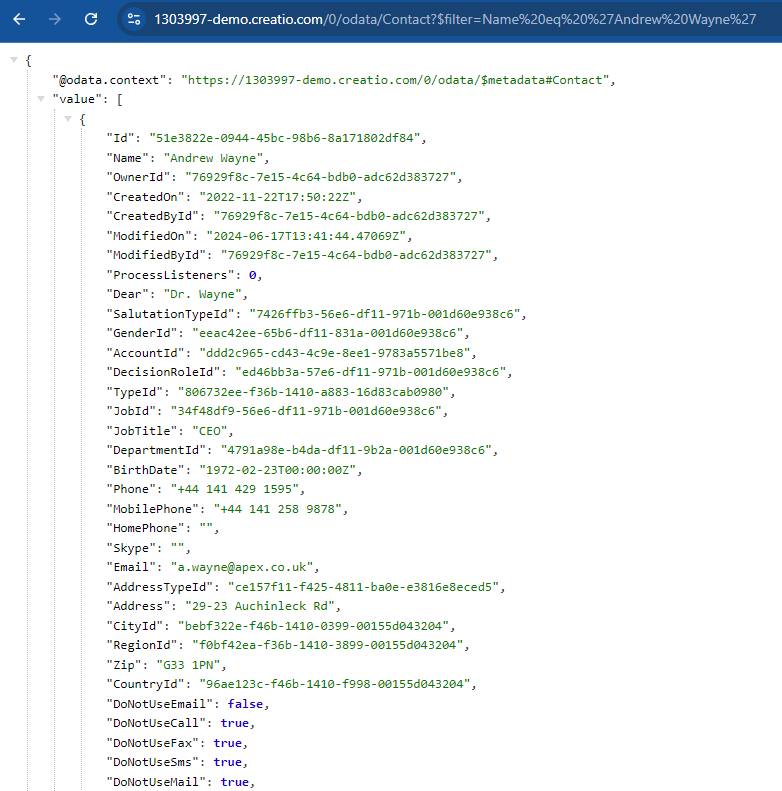This screenshot has width=782, height=791.
Task: Select the "Andrew Wayne" Name value
Action: point(213,158)
